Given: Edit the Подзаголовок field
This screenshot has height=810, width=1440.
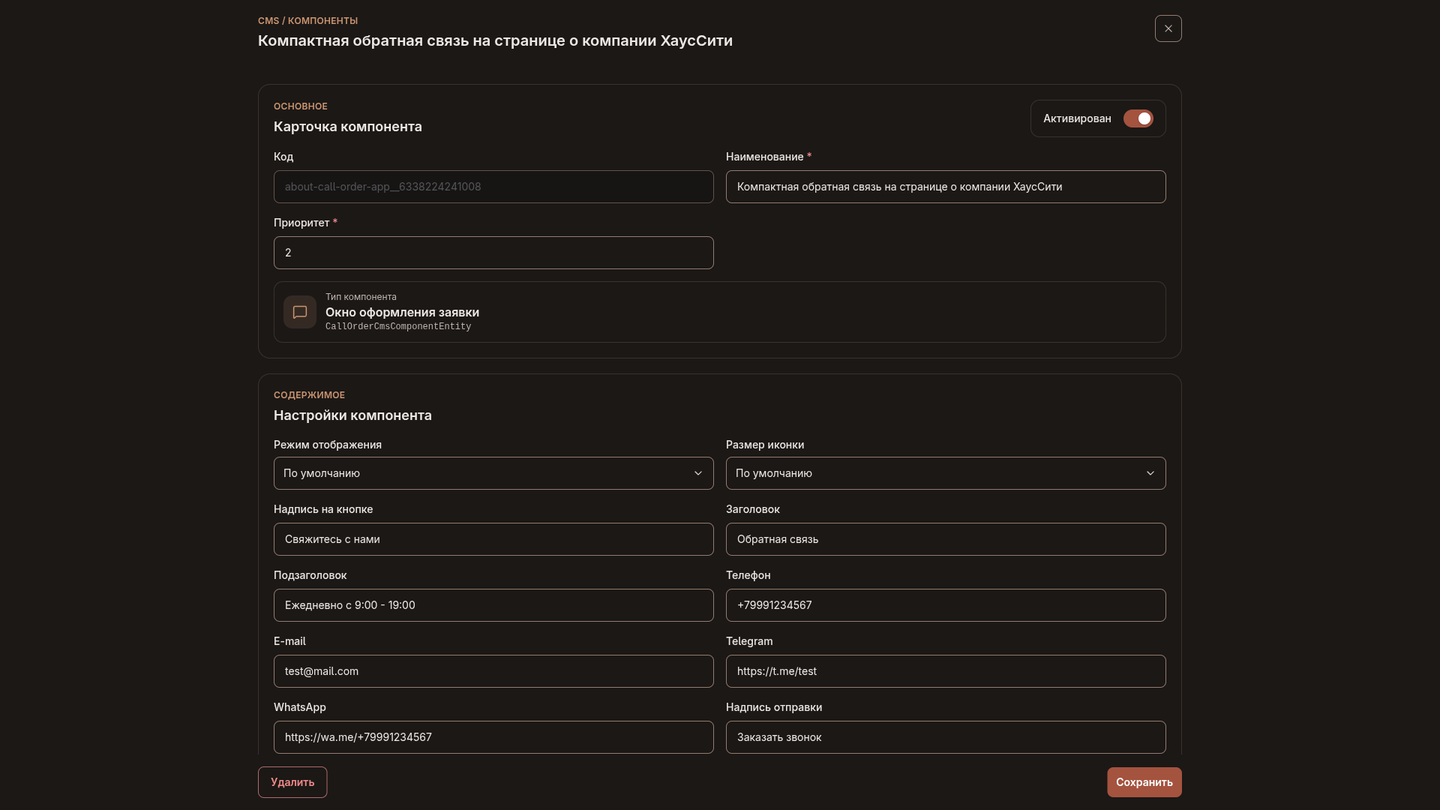Looking at the screenshot, I should coord(494,605).
